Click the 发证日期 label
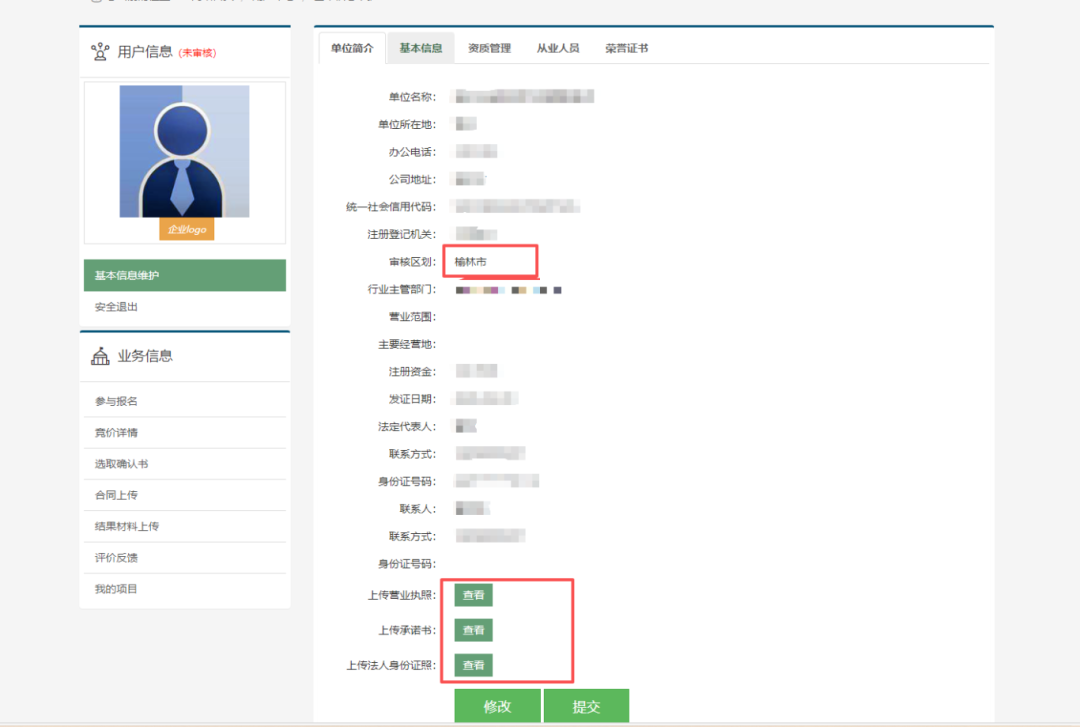Image resolution: width=1080 pixels, height=727 pixels. pyautogui.click(x=413, y=399)
